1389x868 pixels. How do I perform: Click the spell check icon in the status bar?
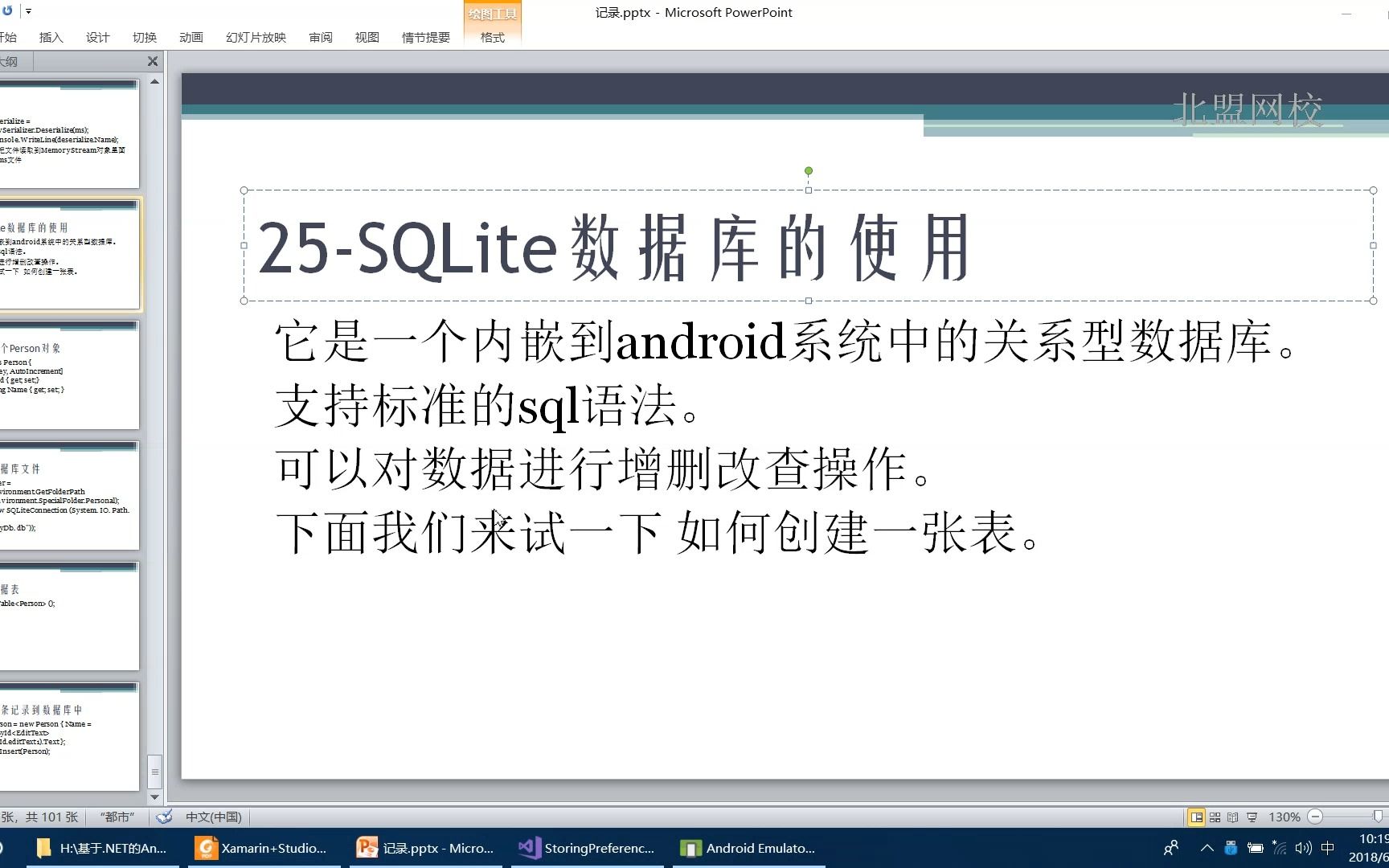165,817
